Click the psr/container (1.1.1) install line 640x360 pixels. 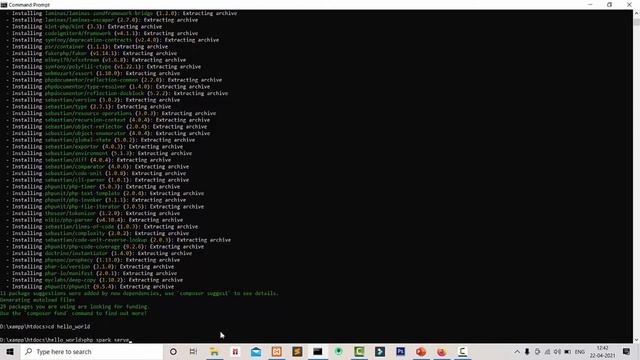click(x=87, y=47)
